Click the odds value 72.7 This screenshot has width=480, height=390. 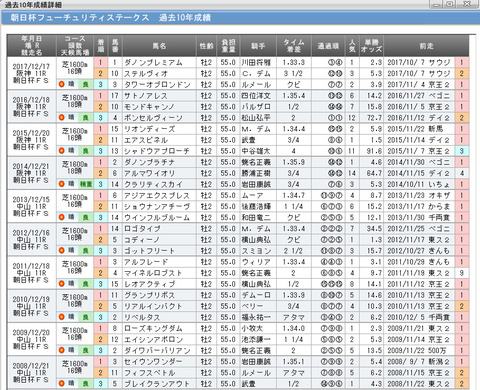375,118
